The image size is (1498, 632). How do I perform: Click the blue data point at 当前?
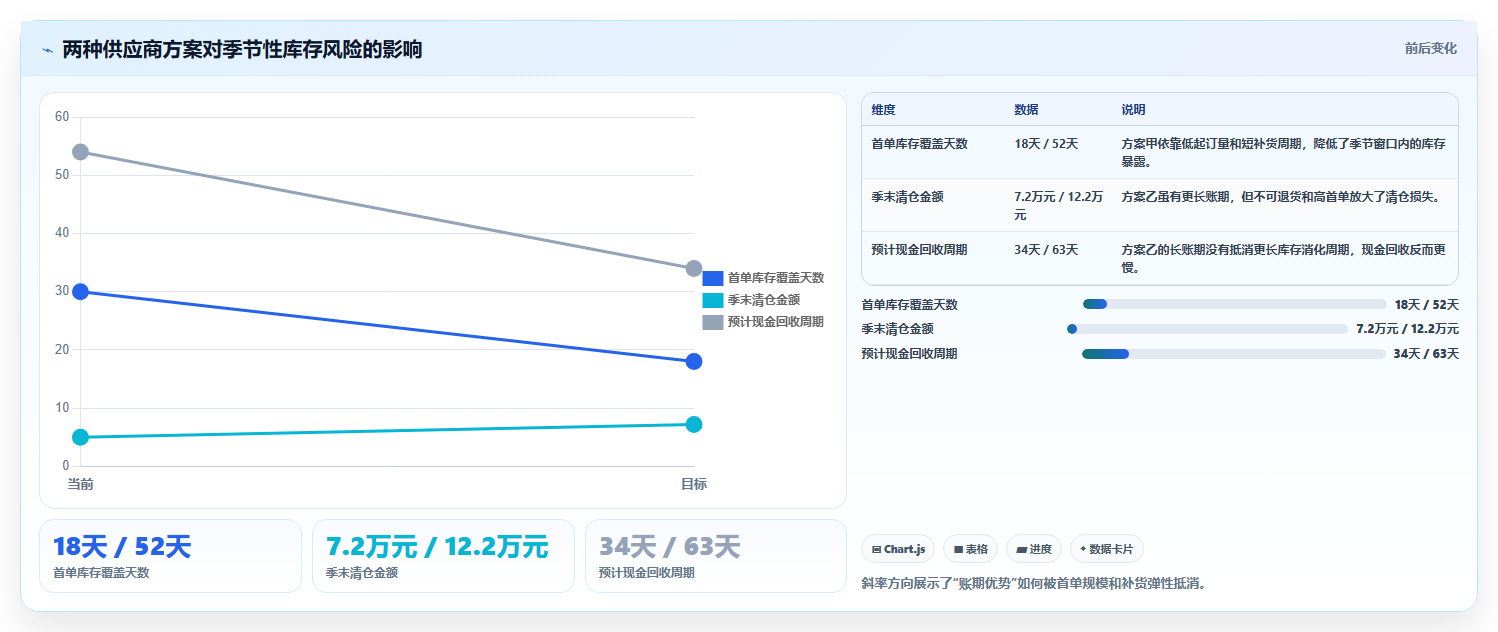point(81,291)
